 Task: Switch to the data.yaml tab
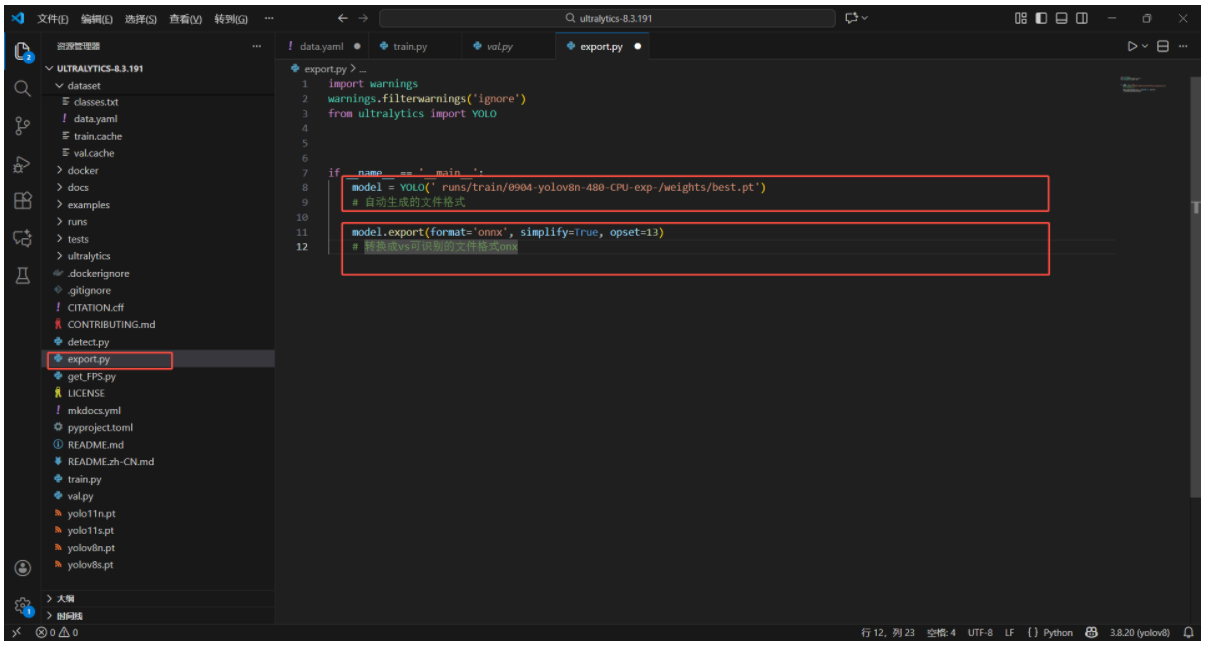click(x=323, y=46)
